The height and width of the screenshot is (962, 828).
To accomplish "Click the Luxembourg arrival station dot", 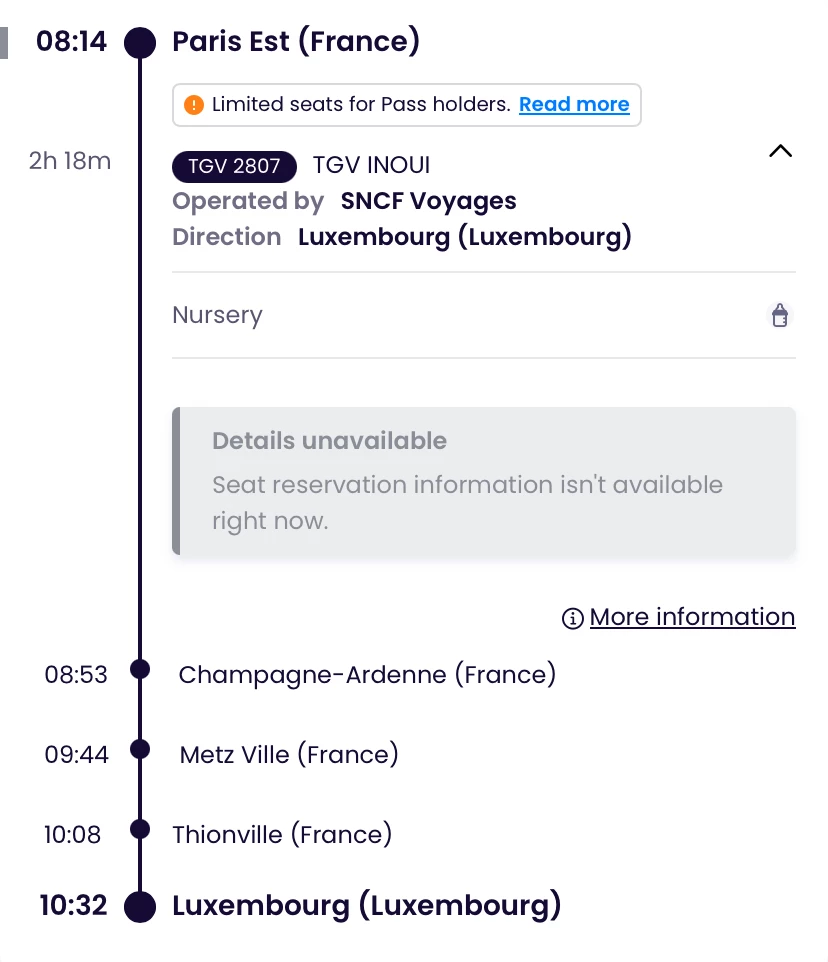I will 140,907.
